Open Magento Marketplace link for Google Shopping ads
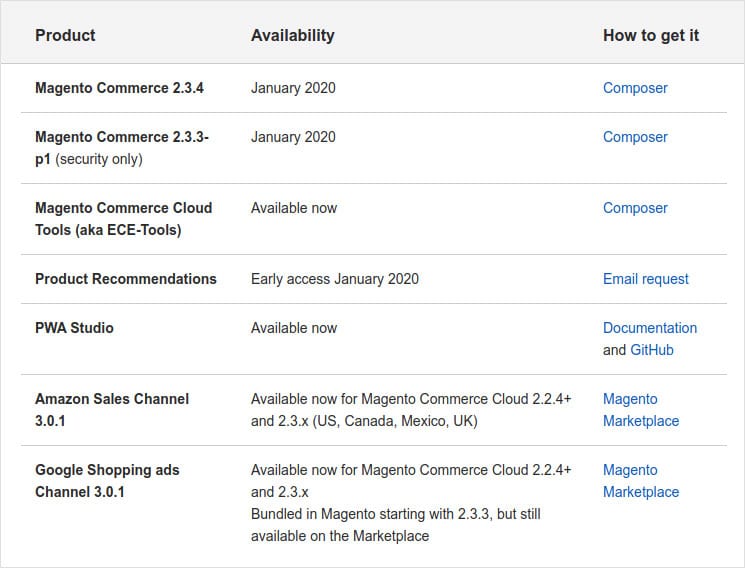The height and width of the screenshot is (568, 745). tap(641, 481)
